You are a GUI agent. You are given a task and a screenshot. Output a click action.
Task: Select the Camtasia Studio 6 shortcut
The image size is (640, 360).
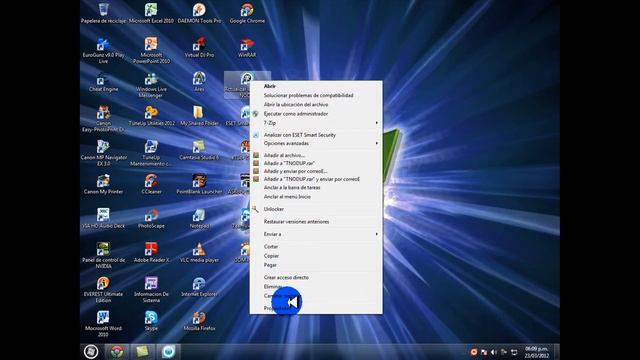[199, 150]
